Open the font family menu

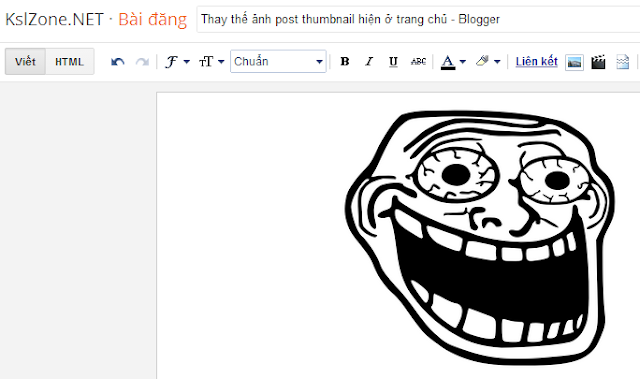pos(177,62)
